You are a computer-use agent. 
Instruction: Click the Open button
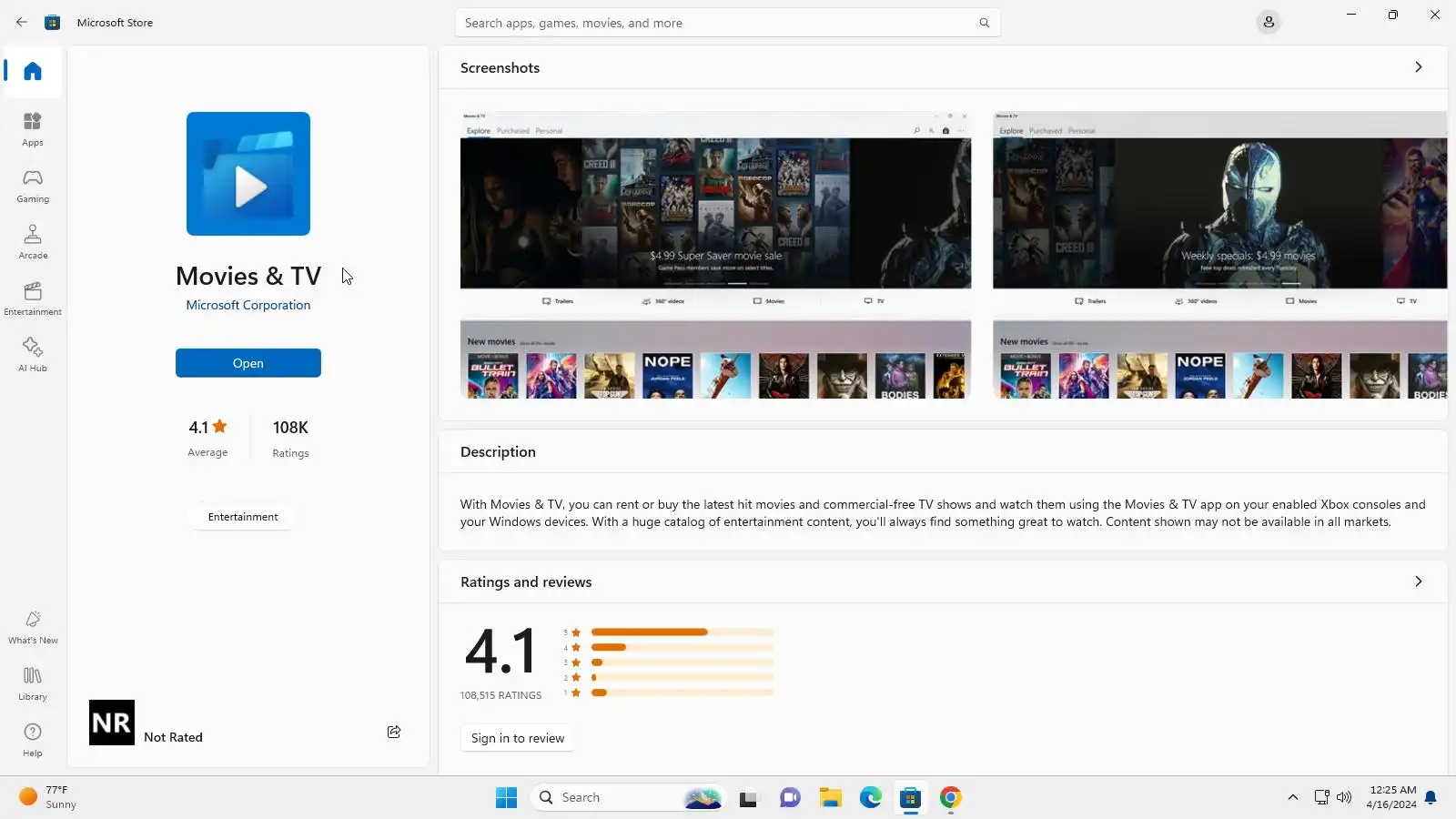248,363
